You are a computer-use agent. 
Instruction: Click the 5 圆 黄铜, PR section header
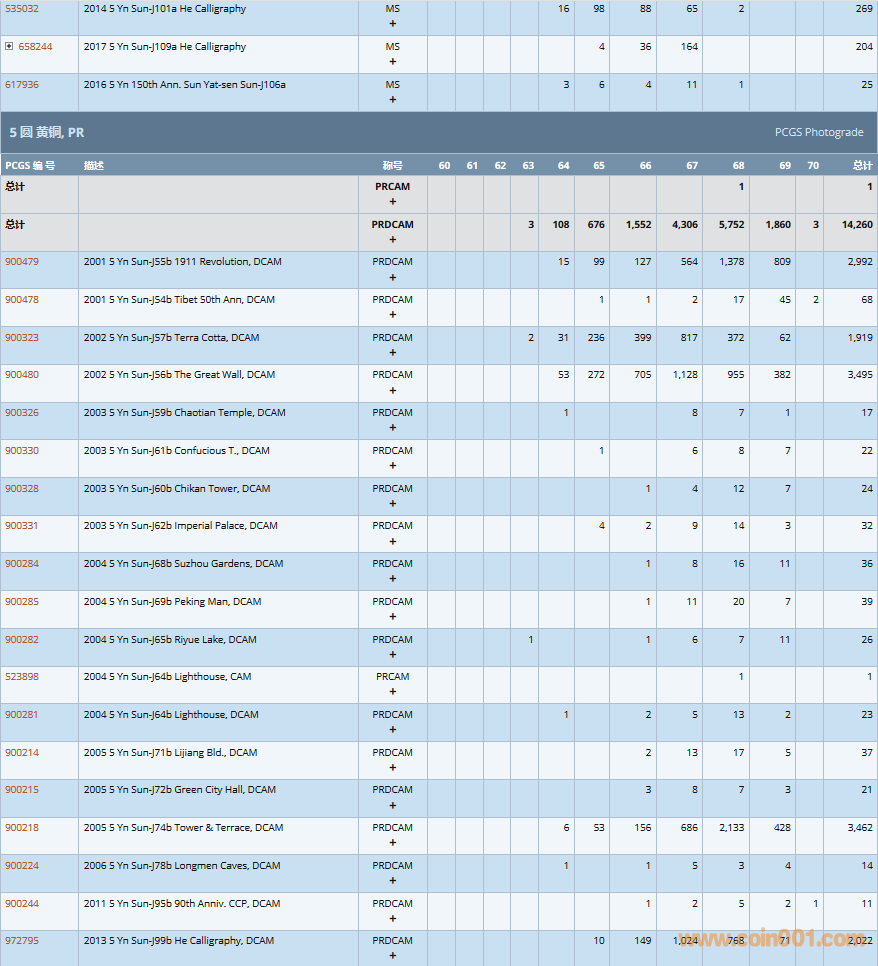click(47, 132)
